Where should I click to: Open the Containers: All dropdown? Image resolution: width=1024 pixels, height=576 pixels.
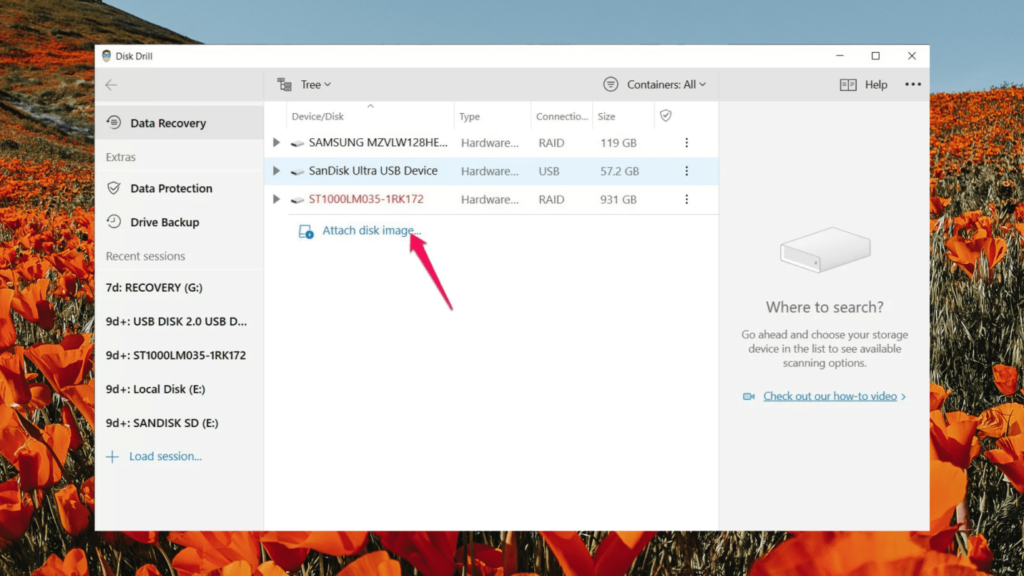point(655,84)
